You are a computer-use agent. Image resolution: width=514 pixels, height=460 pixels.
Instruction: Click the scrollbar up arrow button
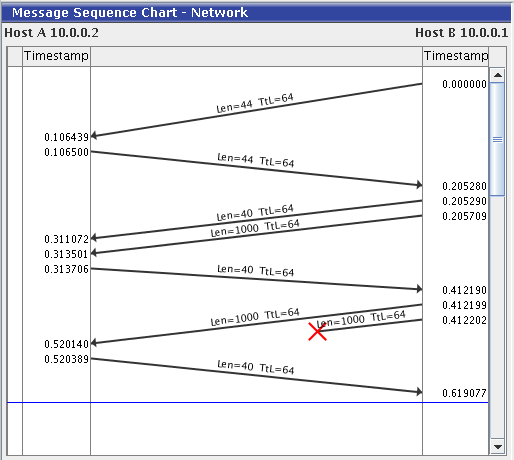click(x=498, y=75)
